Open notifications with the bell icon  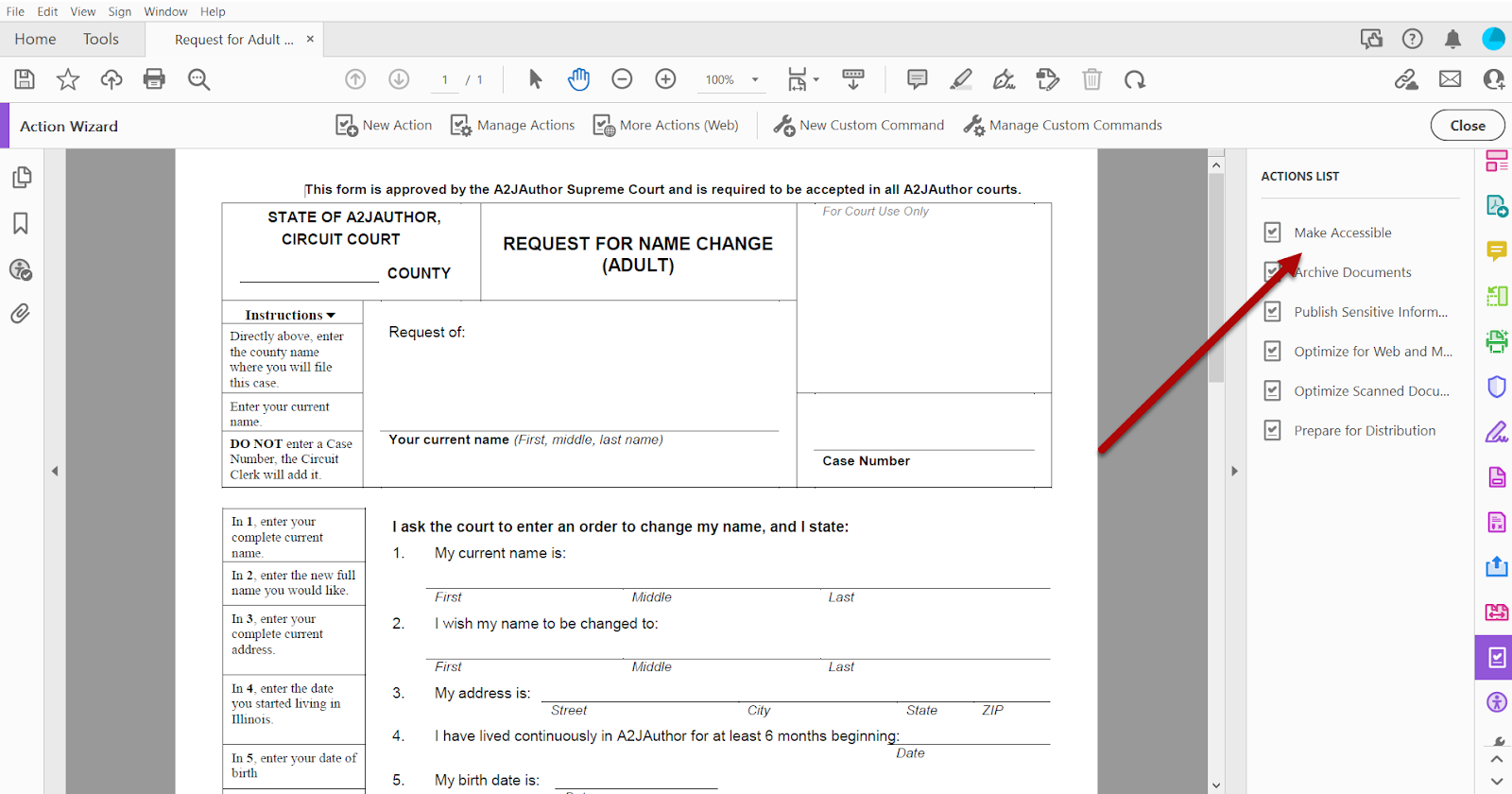click(1452, 39)
